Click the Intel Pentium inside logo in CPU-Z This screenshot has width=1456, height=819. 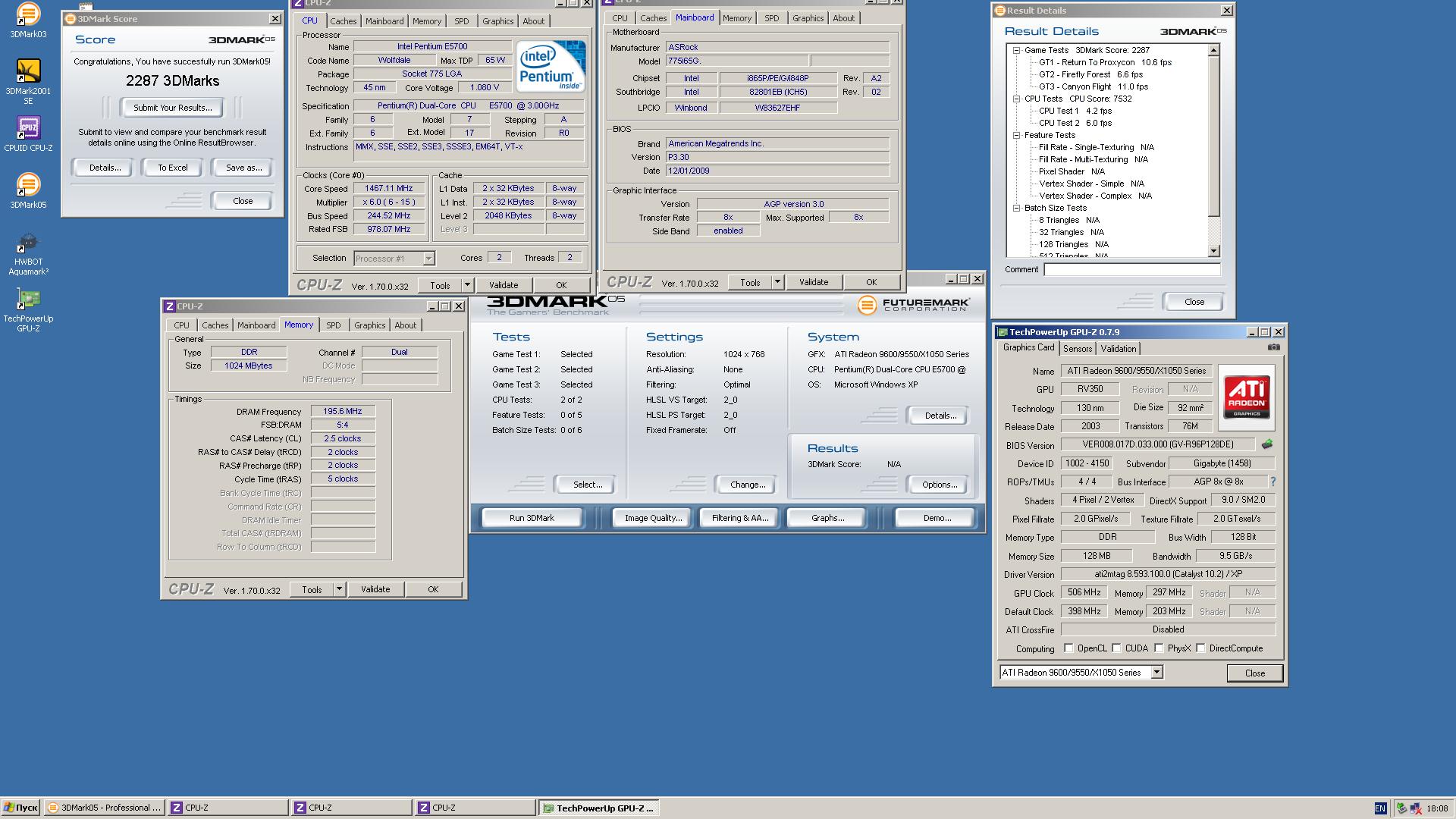click(551, 67)
